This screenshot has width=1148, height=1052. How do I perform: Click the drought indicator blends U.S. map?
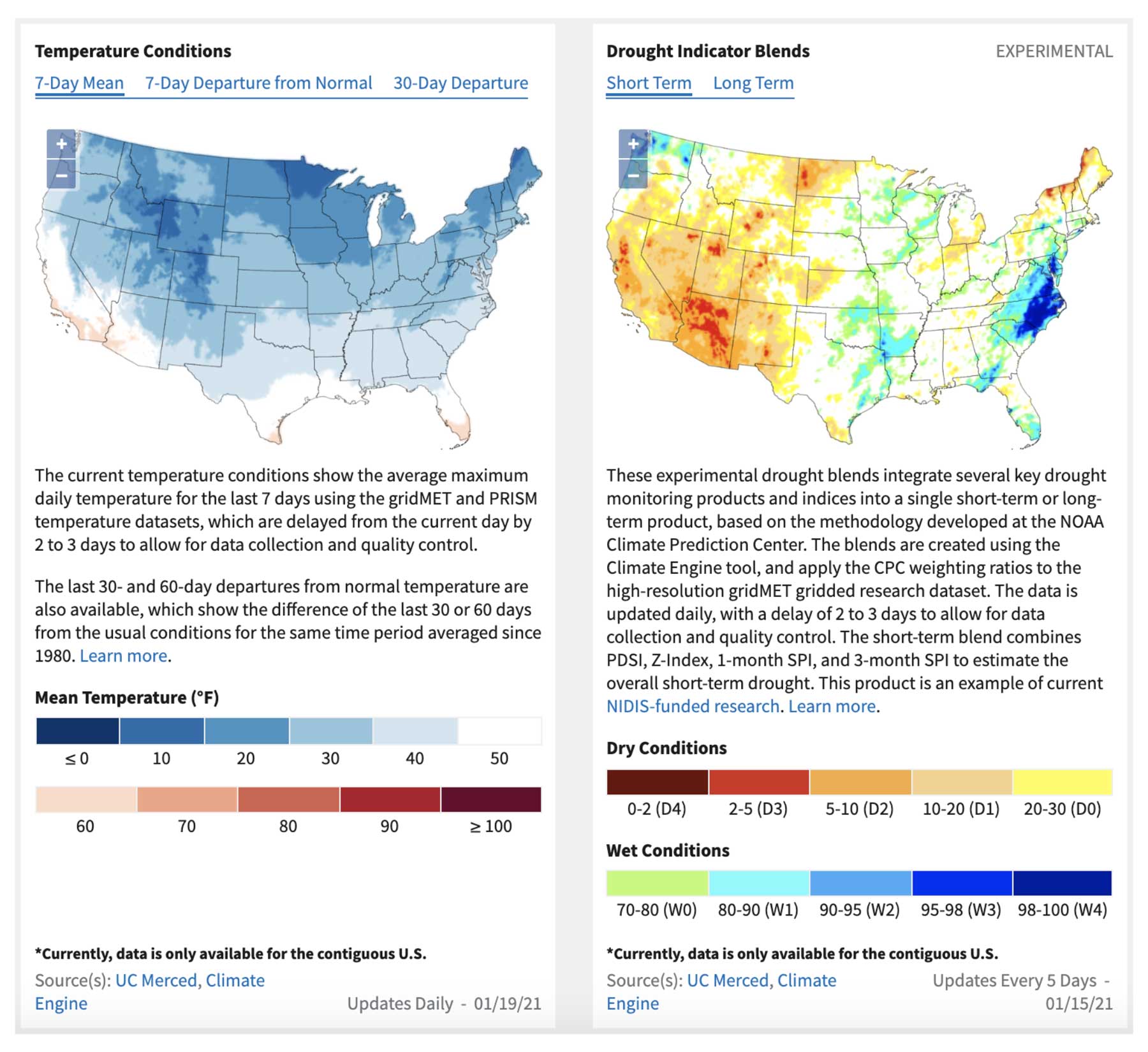coord(860,287)
